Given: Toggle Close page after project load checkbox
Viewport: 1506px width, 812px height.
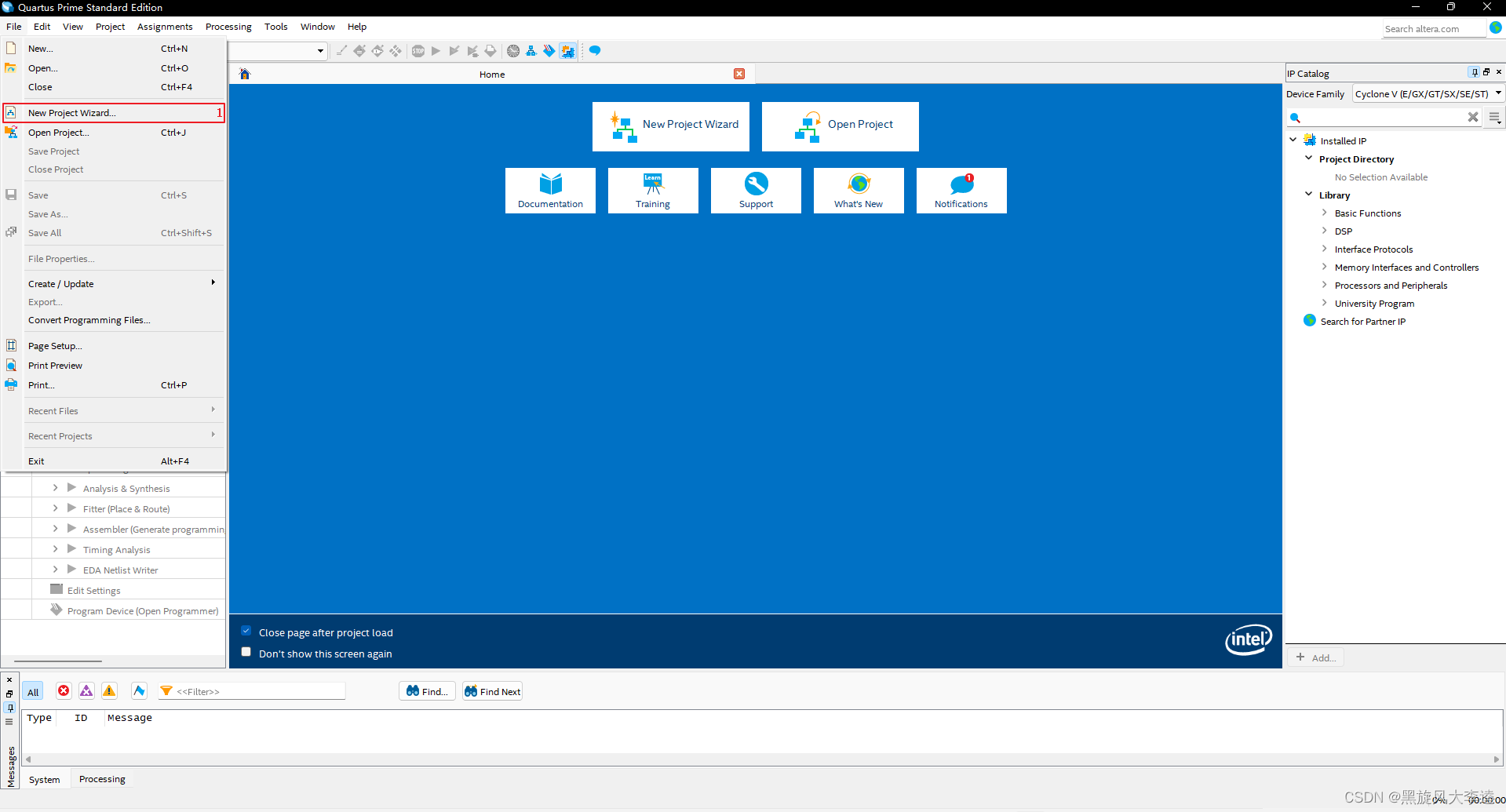Looking at the screenshot, I should point(246,631).
